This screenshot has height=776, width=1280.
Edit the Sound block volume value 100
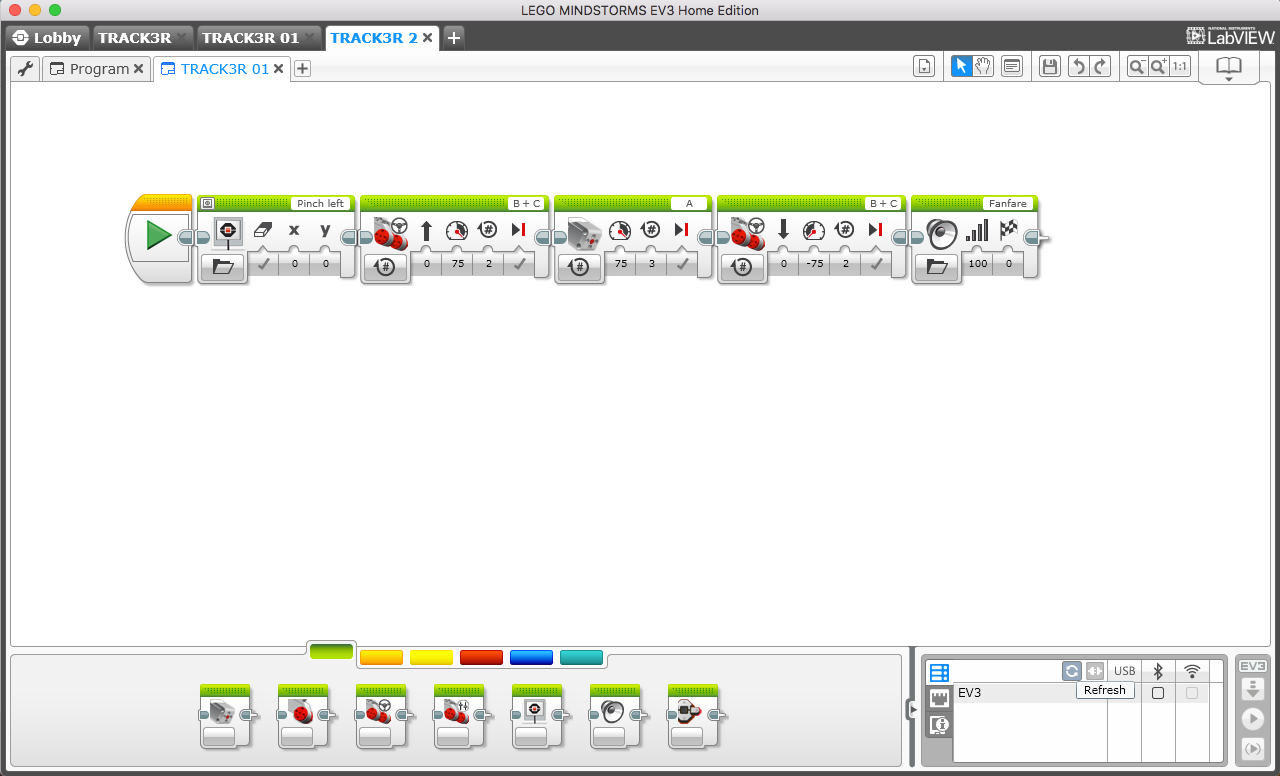[977, 264]
